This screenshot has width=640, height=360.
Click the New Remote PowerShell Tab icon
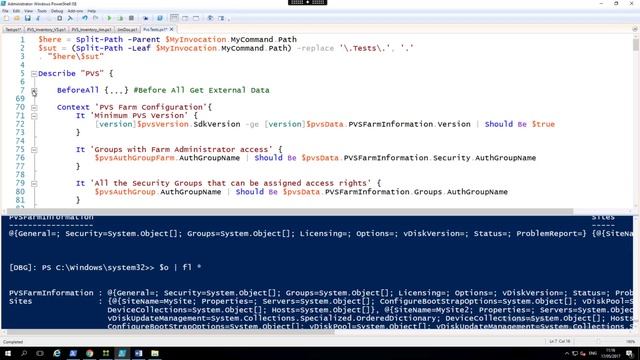[146, 18]
